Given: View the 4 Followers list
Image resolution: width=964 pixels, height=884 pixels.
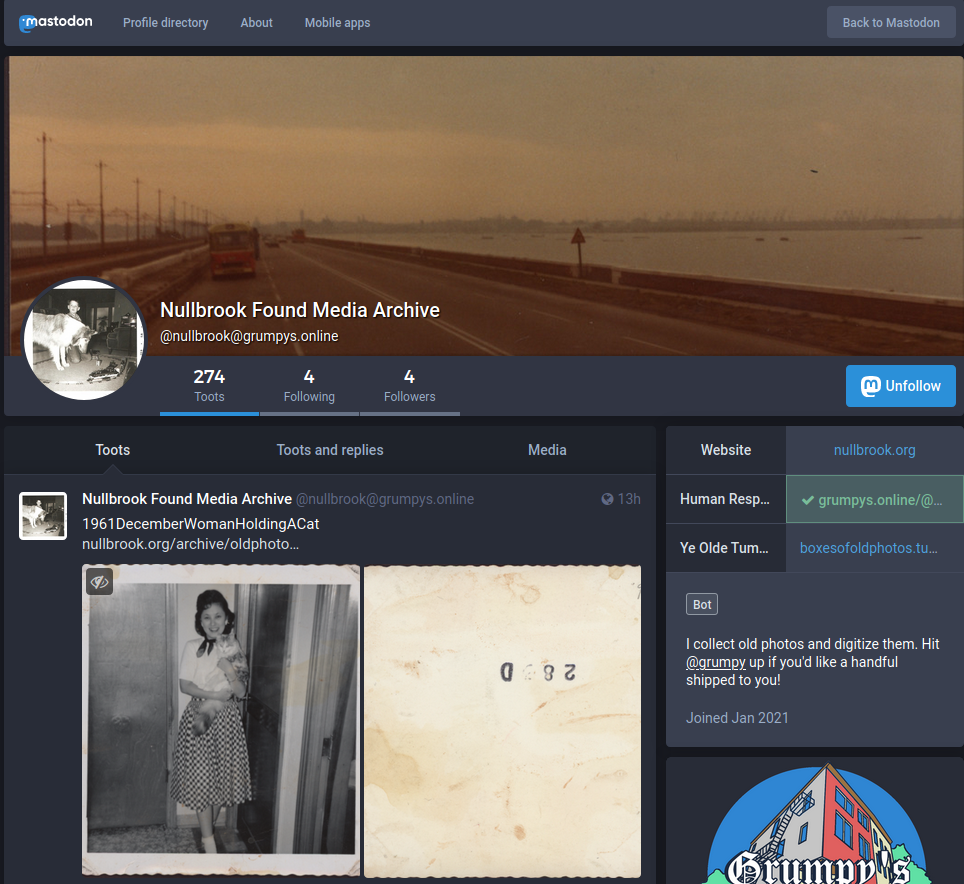Looking at the screenshot, I should pos(409,385).
